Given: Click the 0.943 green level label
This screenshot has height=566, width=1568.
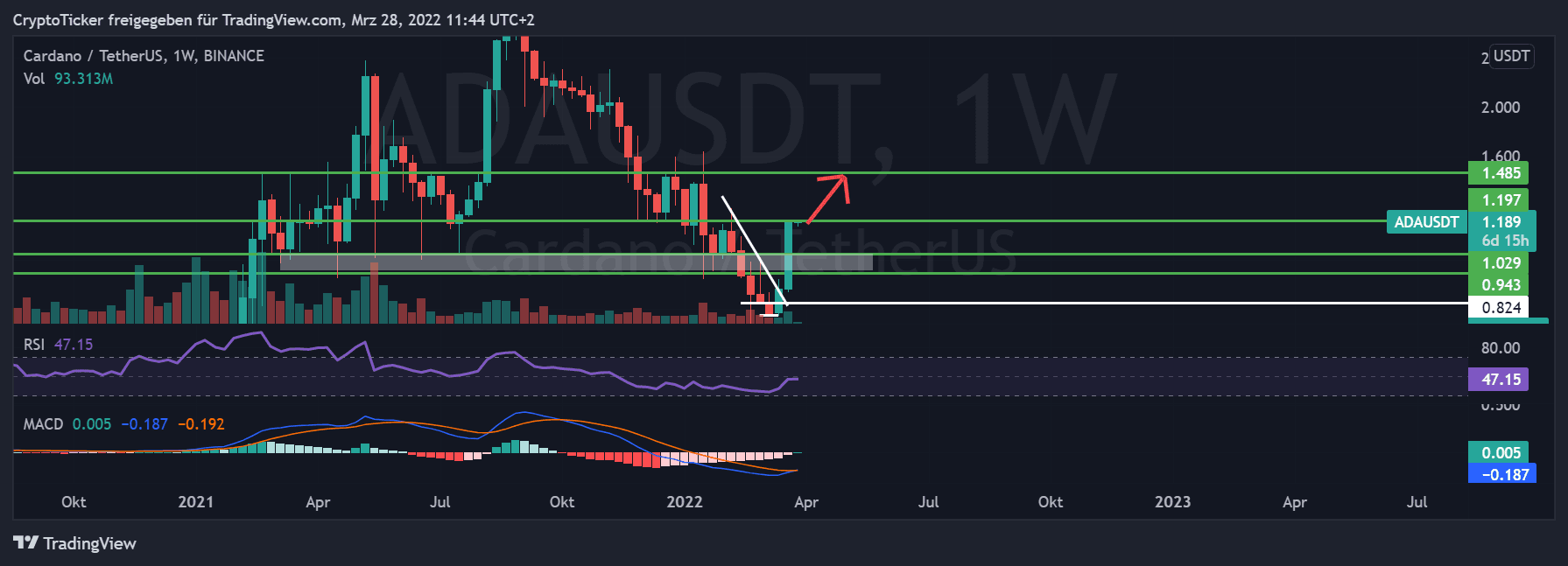Looking at the screenshot, I should 1499,285.
